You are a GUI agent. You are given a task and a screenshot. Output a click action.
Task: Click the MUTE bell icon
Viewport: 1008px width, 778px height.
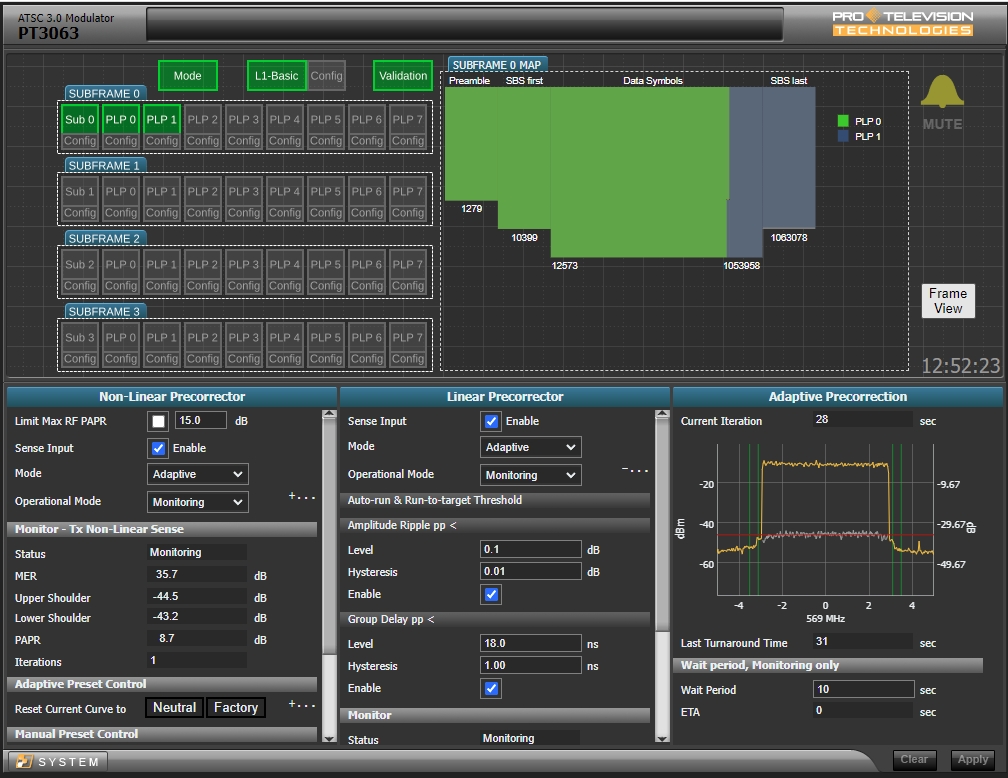point(941,93)
